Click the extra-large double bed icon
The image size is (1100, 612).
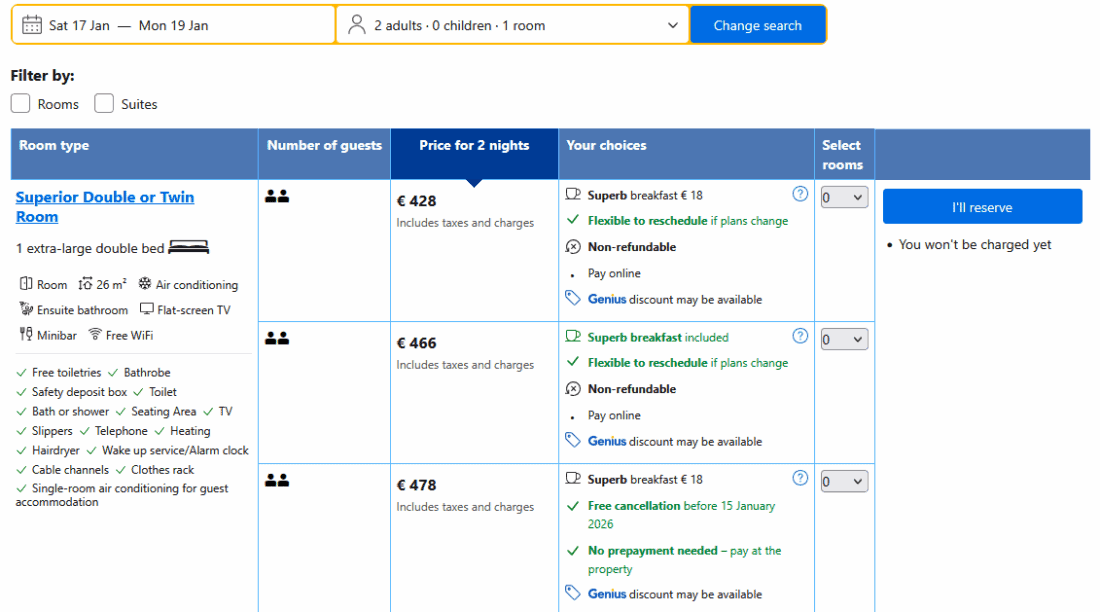point(189,247)
